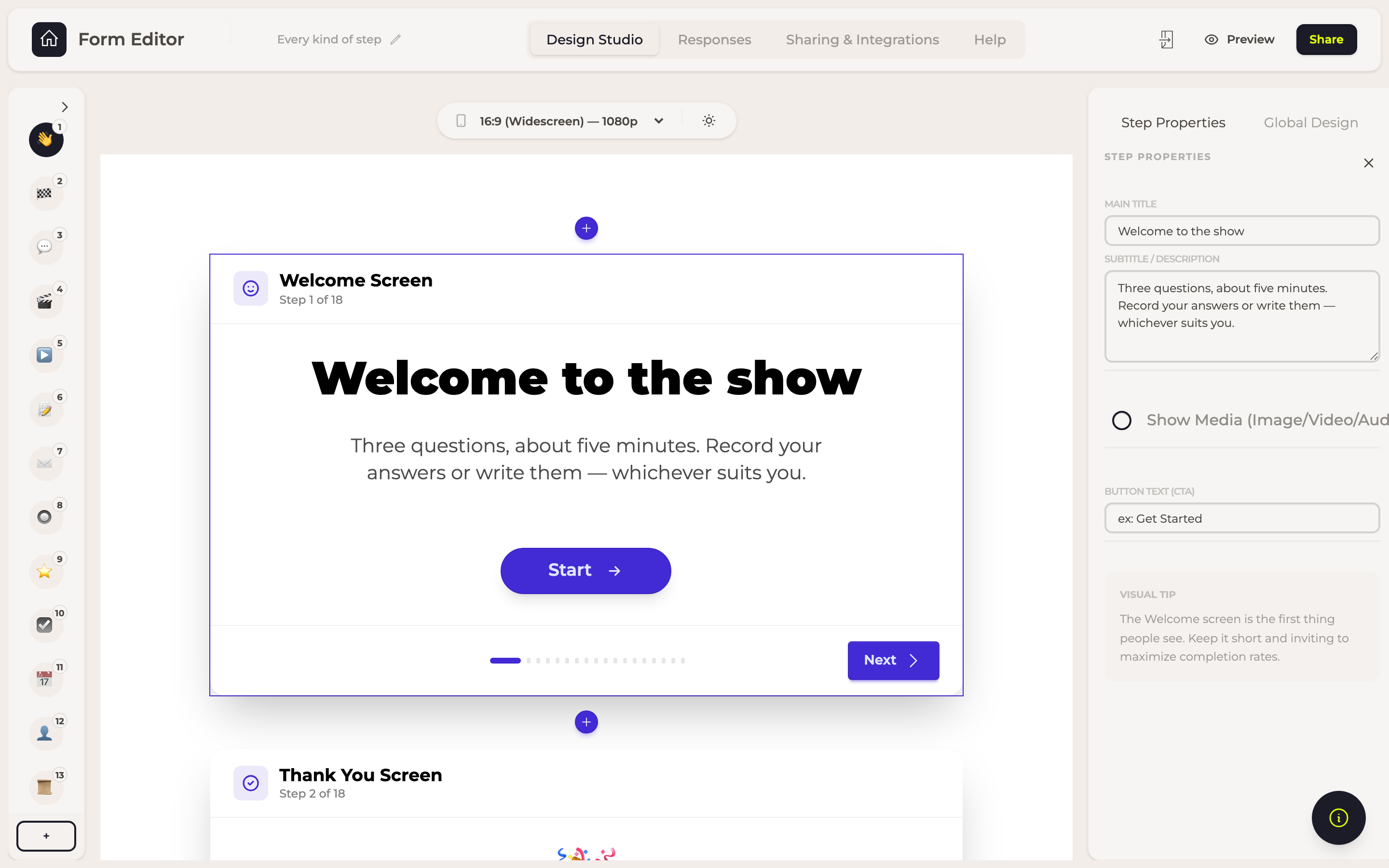The height and width of the screenshot is (868, 1389).
Task: Select step 9 star icon
Action: (46, 571)
